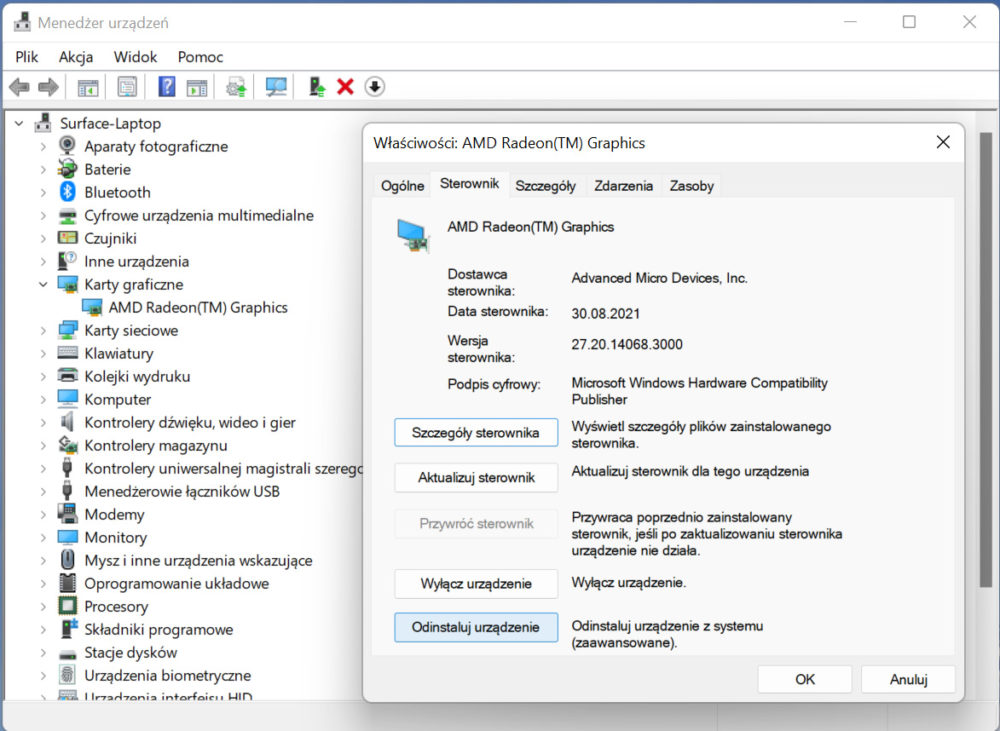Click the Microsoft Windows Hardware Compatibility Publisher text
The height and width of the screenshot is (731, 1000).
[700, 391]
